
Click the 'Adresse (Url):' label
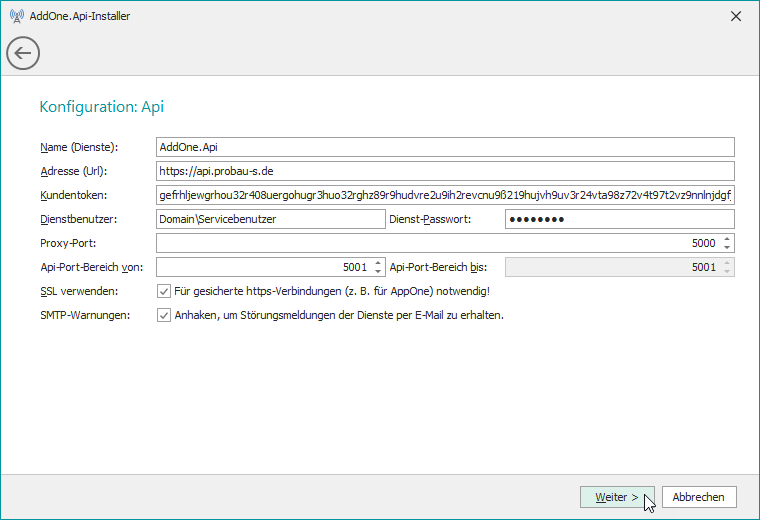74,171
